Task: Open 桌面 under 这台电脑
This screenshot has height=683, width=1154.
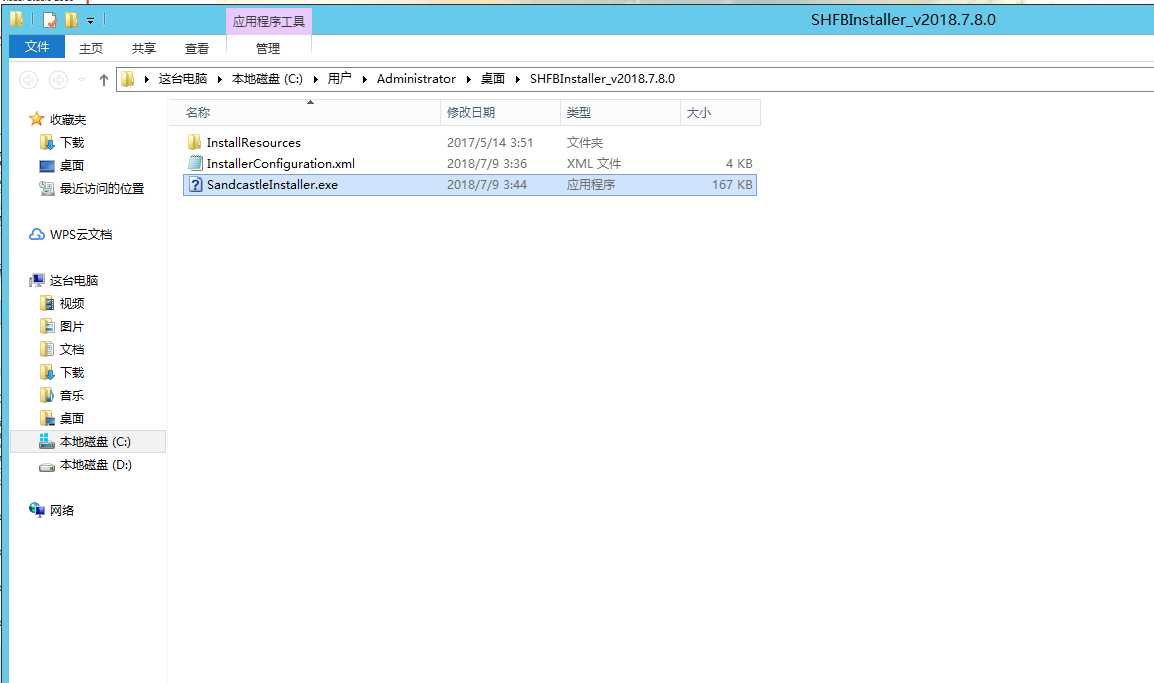Action: point(71,418)
